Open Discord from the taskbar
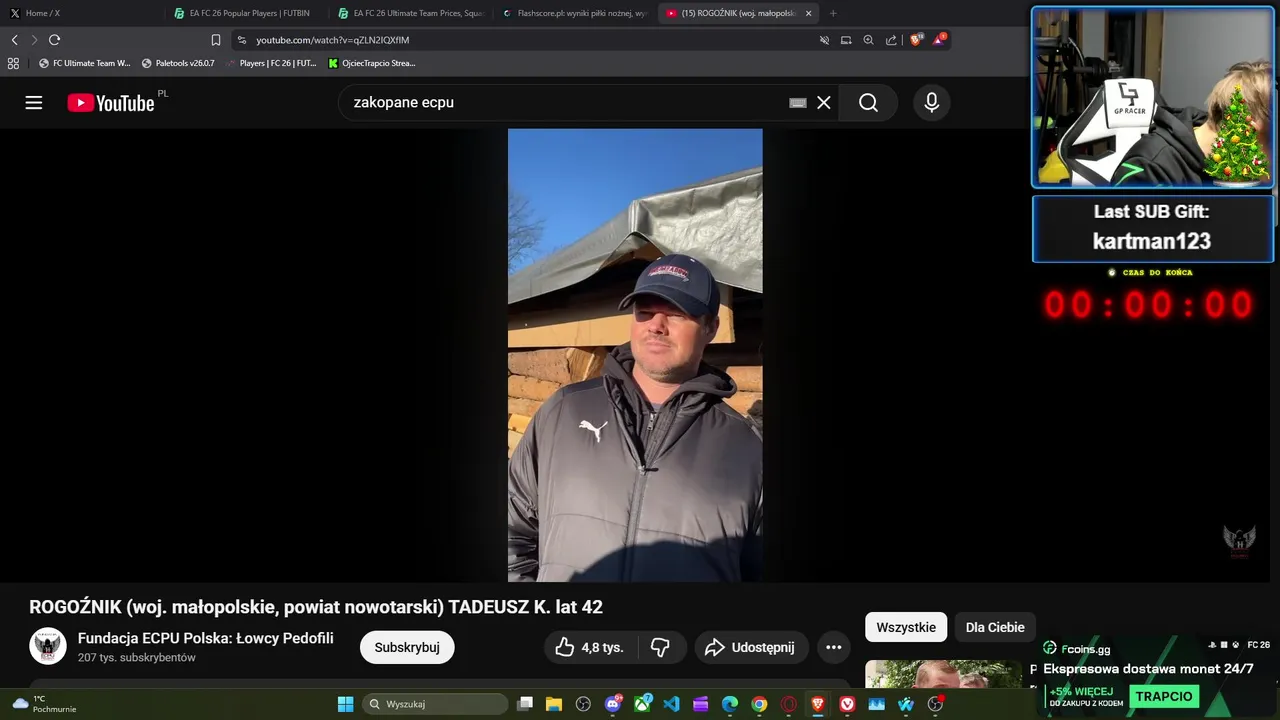1280x720 pixels. pos(613,704)
